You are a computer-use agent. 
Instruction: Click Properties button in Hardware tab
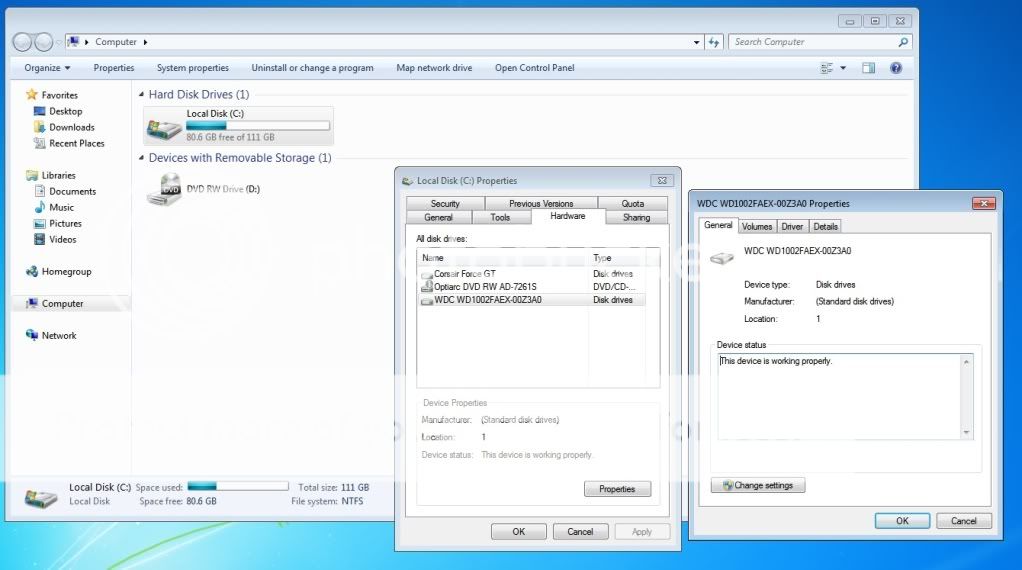tap(617, 489)
